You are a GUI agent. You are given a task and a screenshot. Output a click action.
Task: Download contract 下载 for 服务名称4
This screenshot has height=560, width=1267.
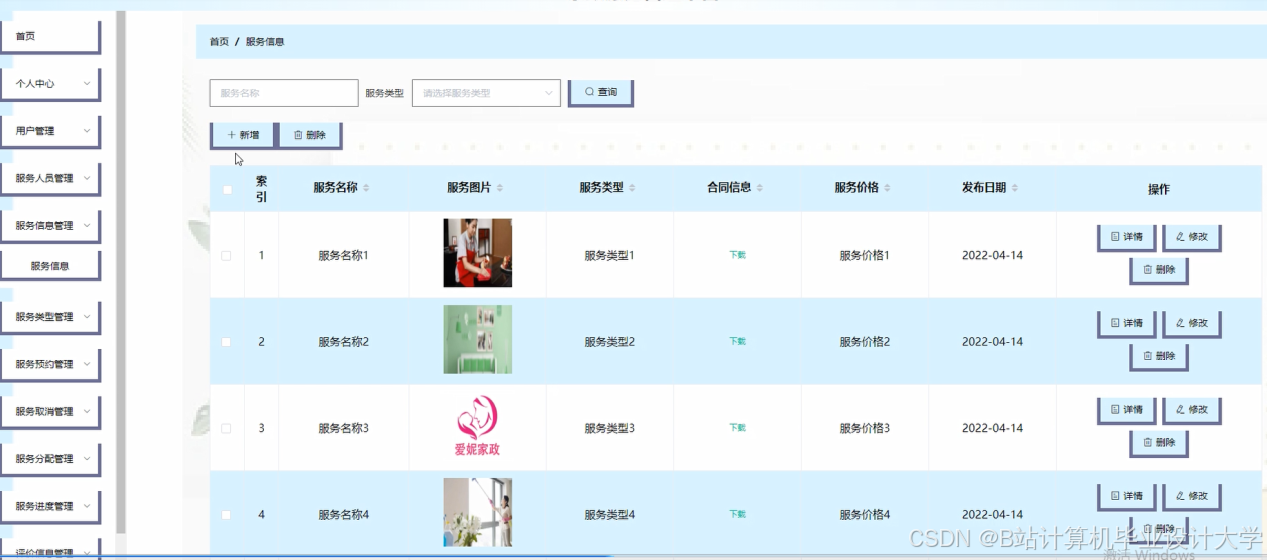tap(738, 514)
